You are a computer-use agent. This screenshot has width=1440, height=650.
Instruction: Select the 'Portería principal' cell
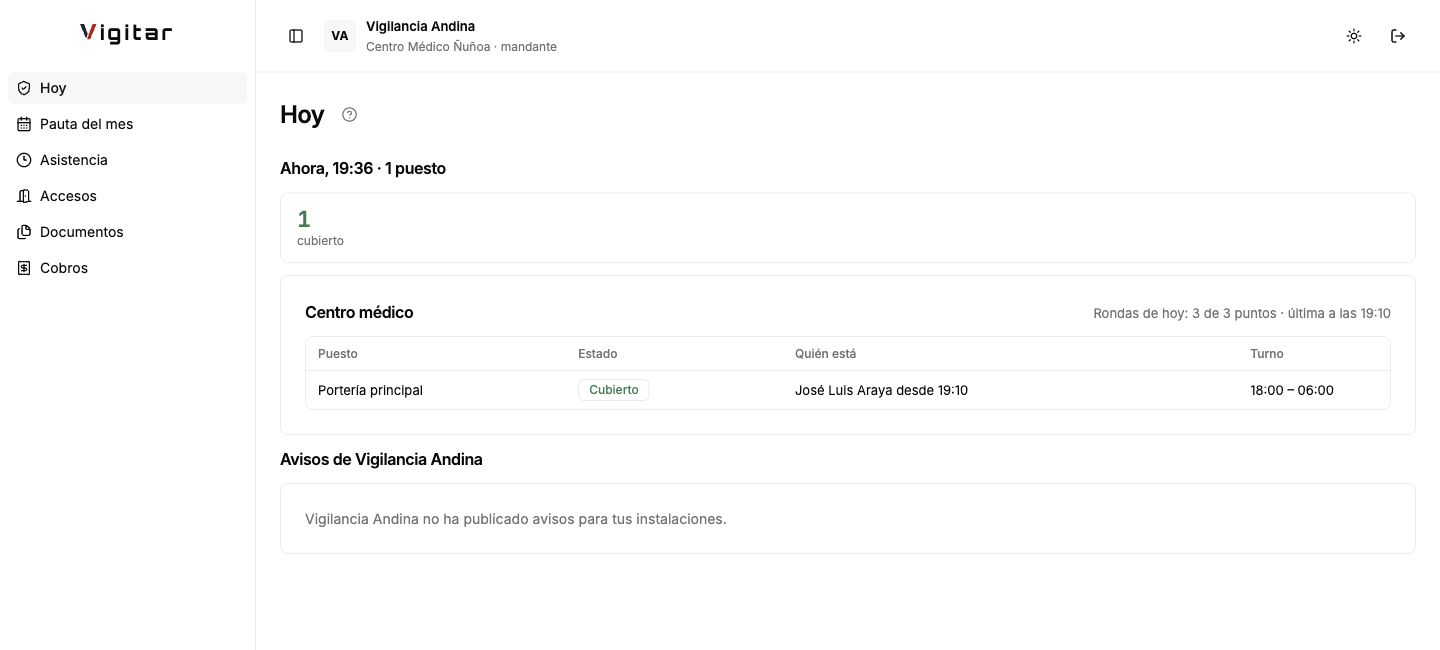coord(370,390)
